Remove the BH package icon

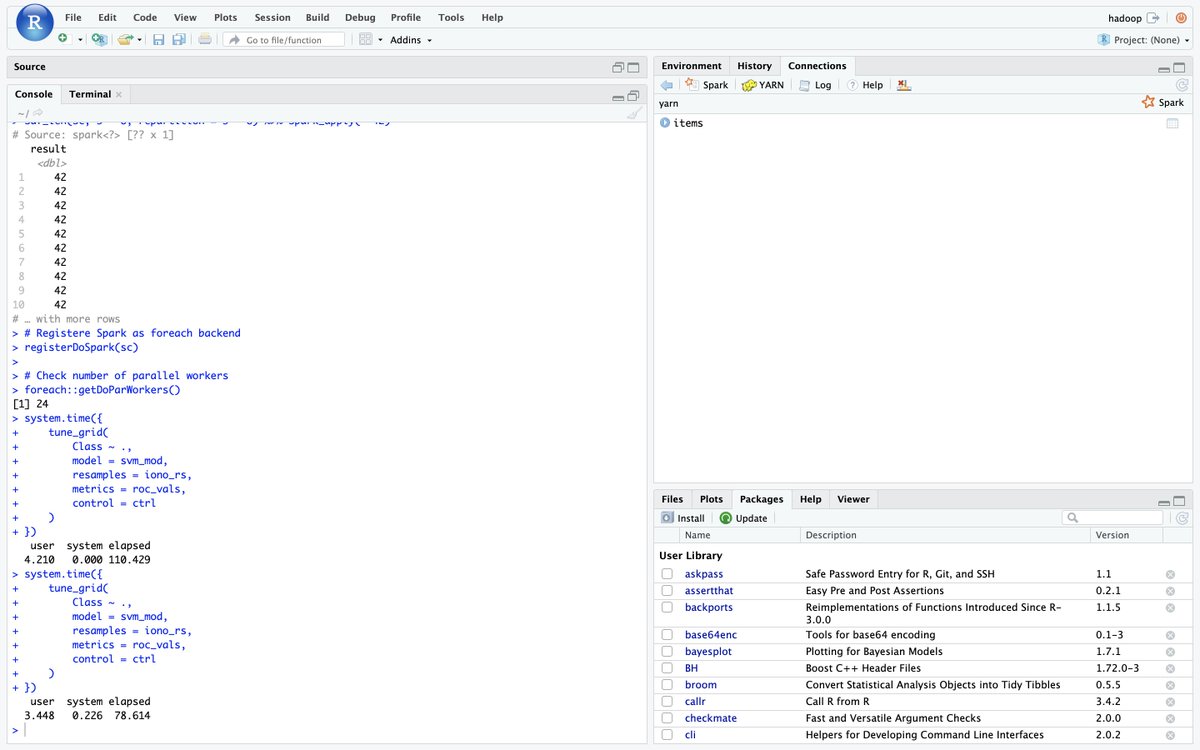point(1170,668)
